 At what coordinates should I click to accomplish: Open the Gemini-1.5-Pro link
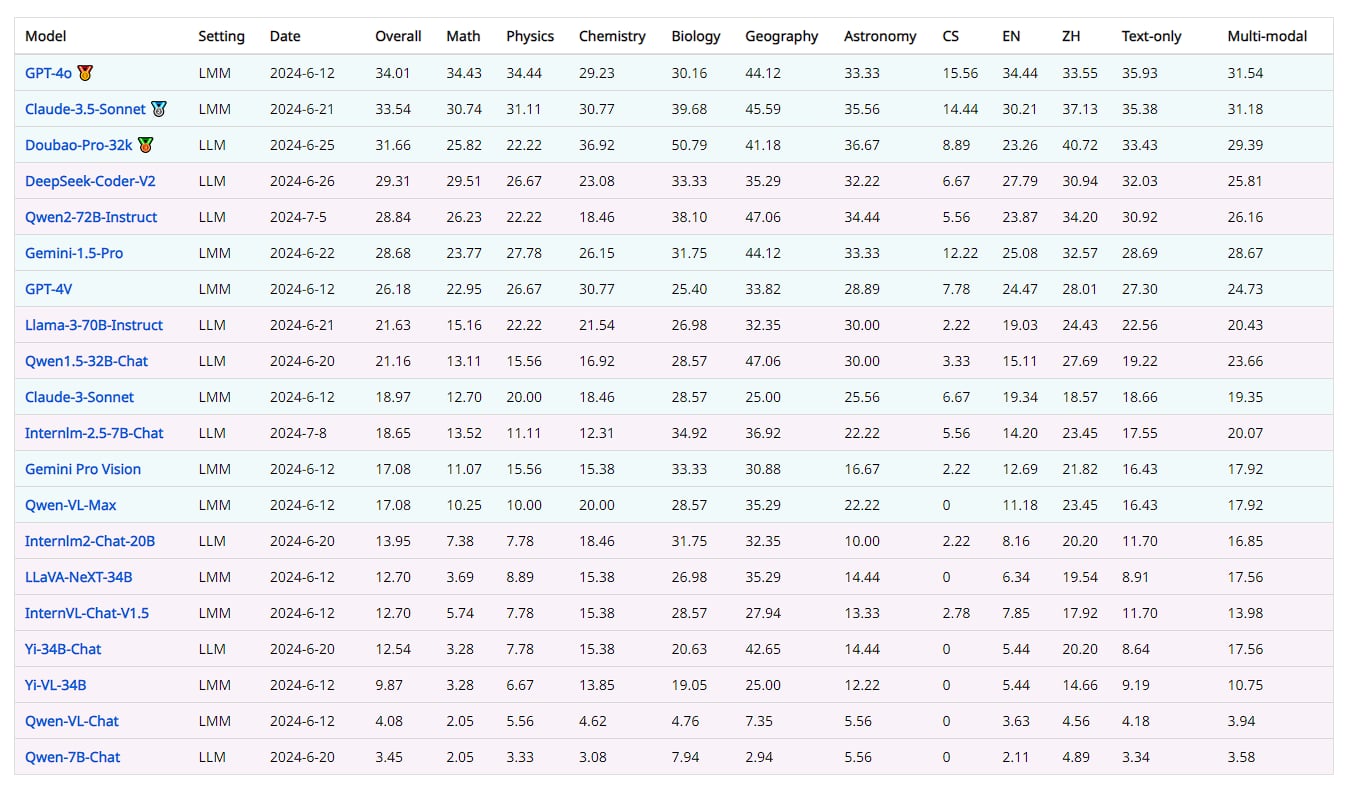coord(74,253)
